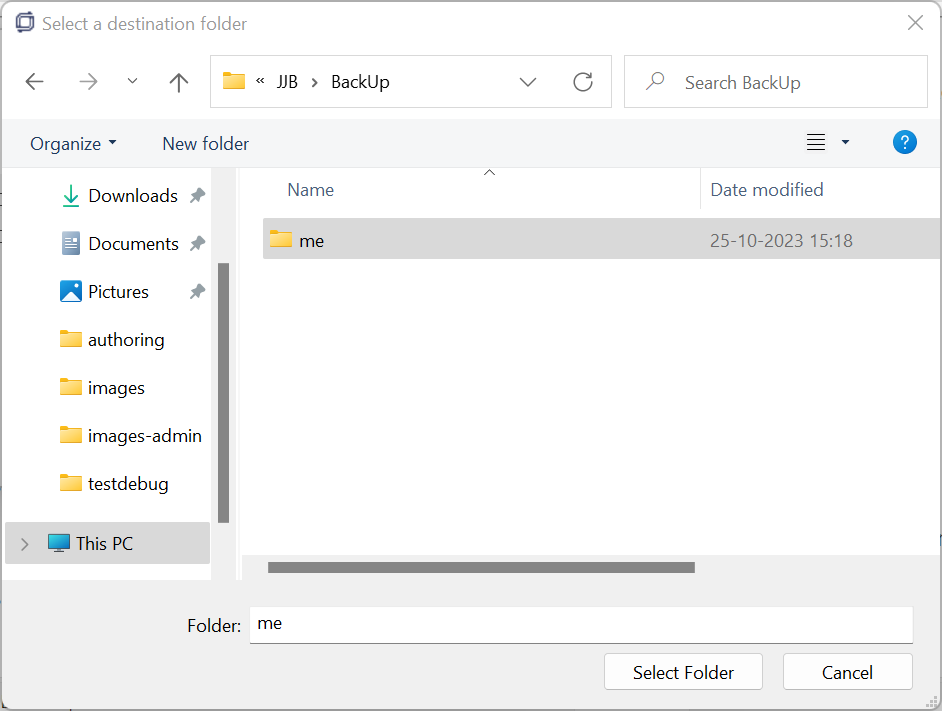Open the authoring folder in sidebar
The height and width of the screenshot is (711, 942).
pos(126,340)
